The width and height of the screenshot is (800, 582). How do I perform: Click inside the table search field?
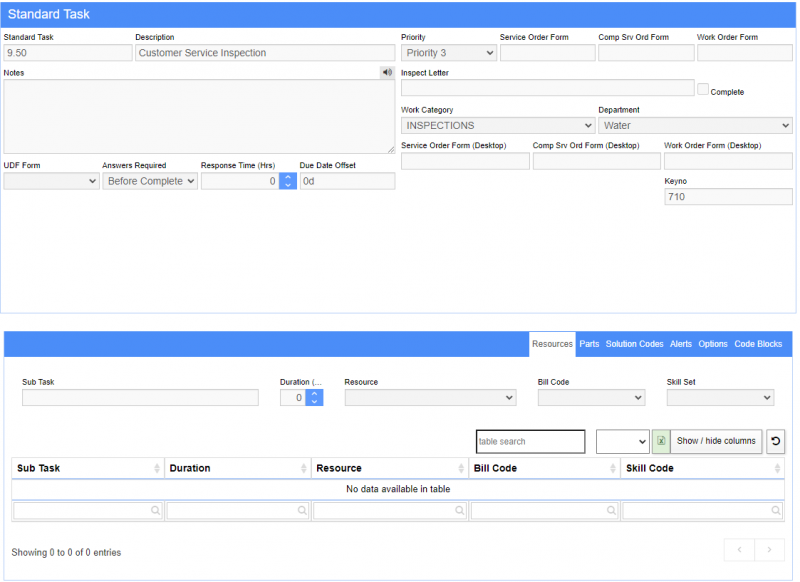(x=530, y=441)
